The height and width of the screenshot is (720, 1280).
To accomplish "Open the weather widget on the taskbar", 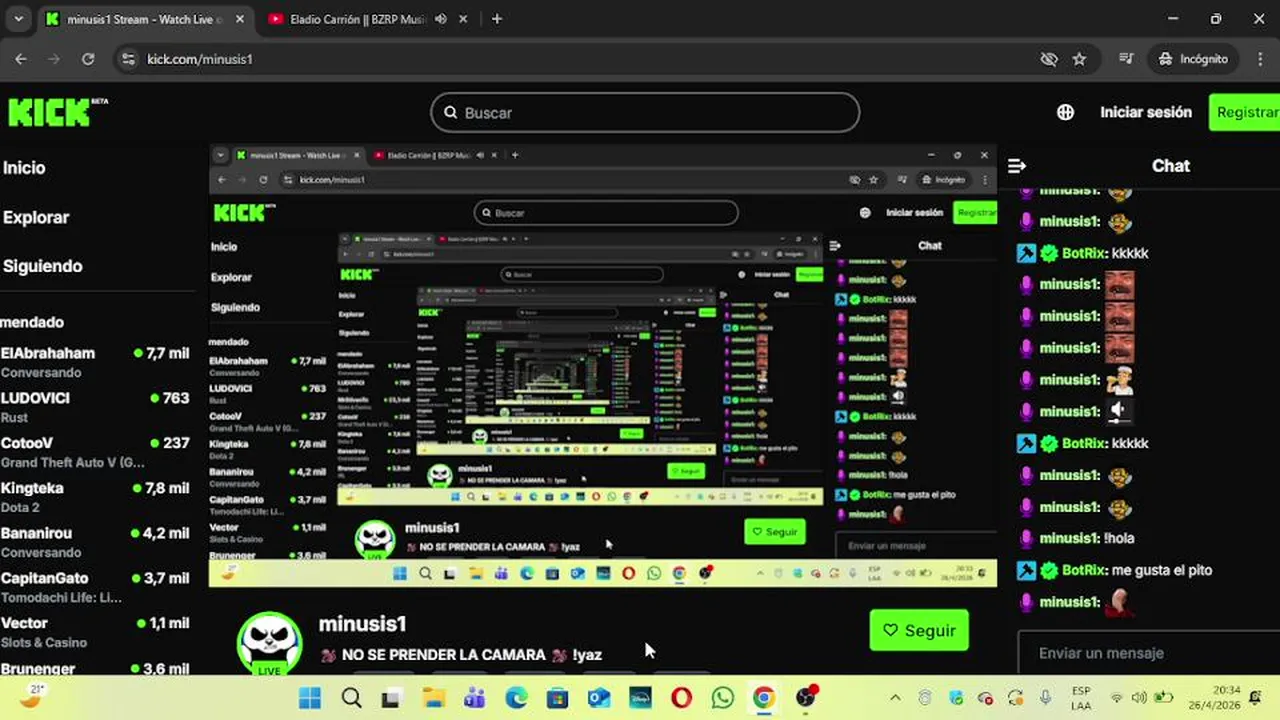I will tap(33, 696).
